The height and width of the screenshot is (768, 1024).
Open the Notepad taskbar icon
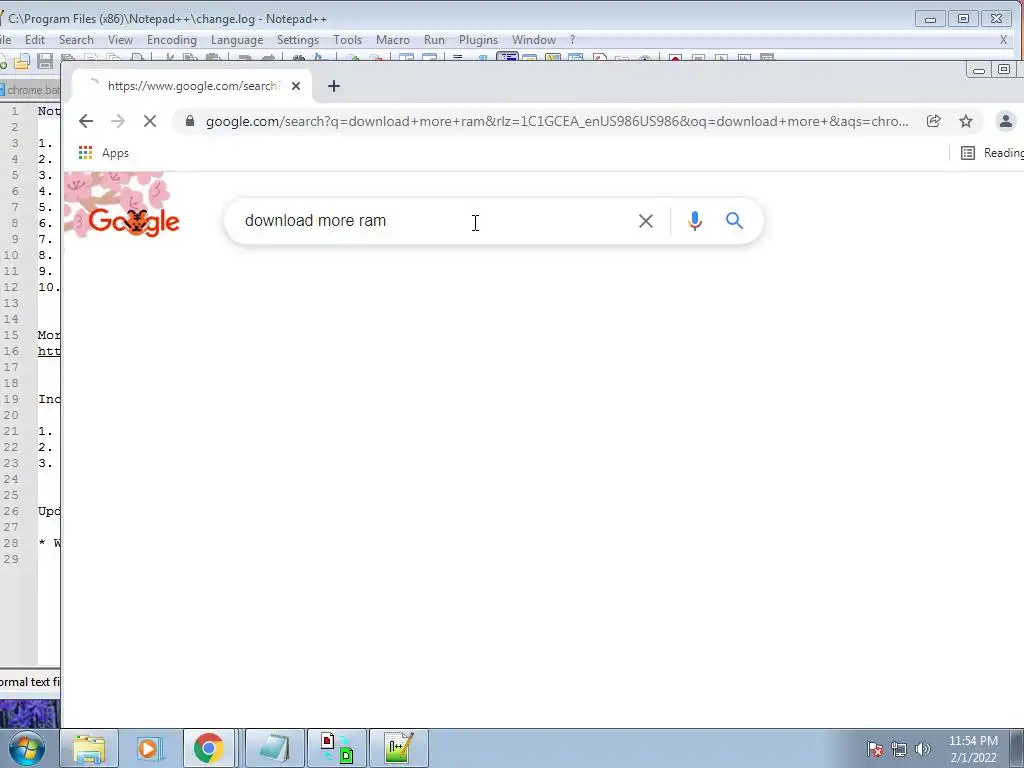pos(276,748)
